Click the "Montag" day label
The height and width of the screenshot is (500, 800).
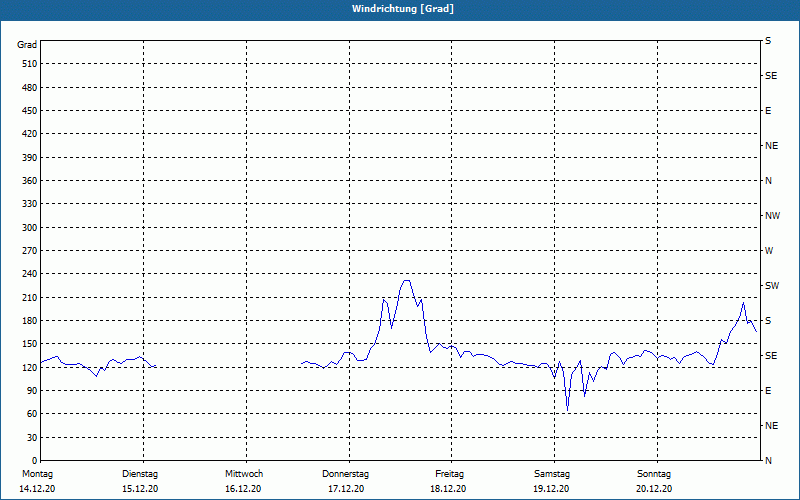[37, 474]
